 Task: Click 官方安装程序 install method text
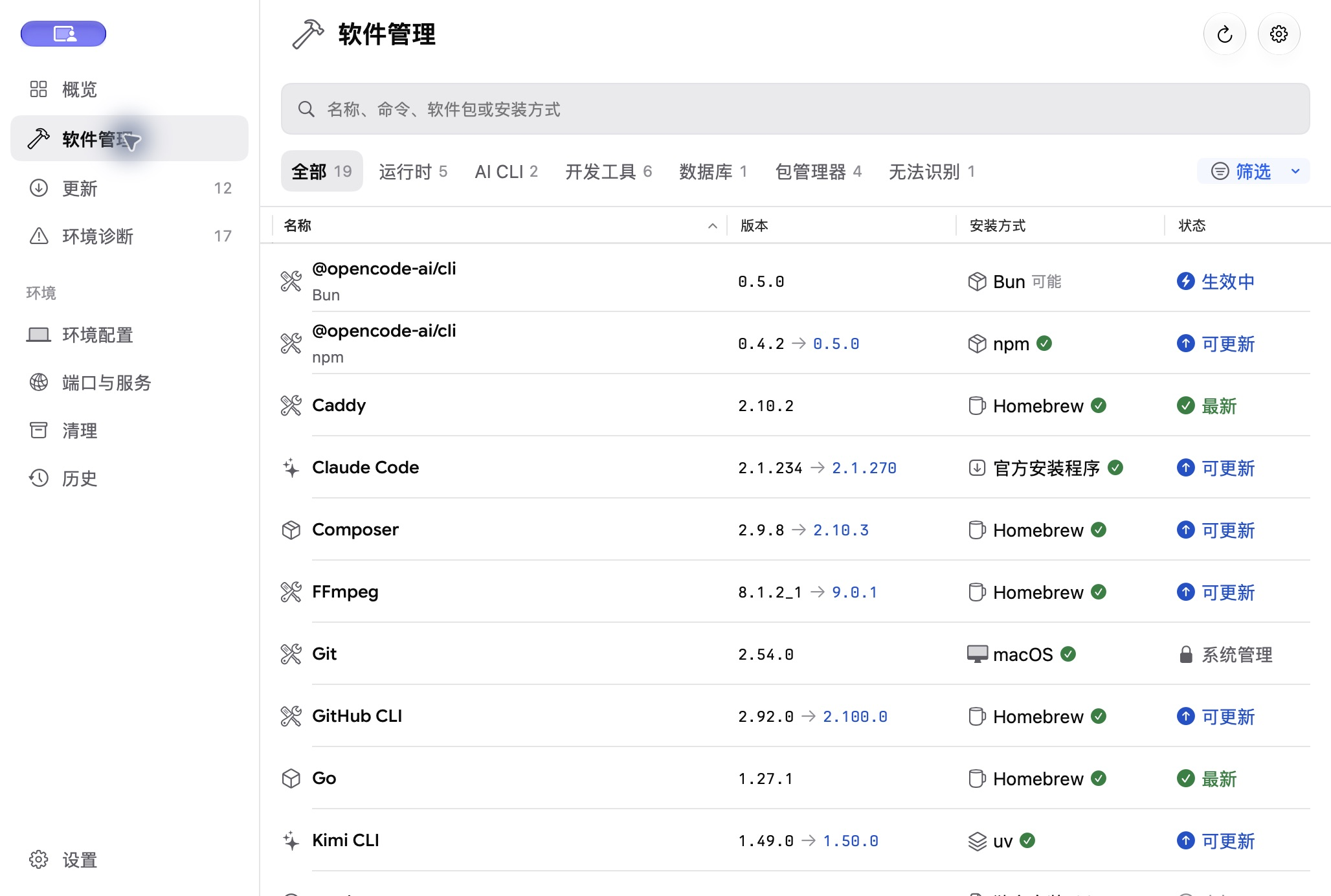(1046, 467)
